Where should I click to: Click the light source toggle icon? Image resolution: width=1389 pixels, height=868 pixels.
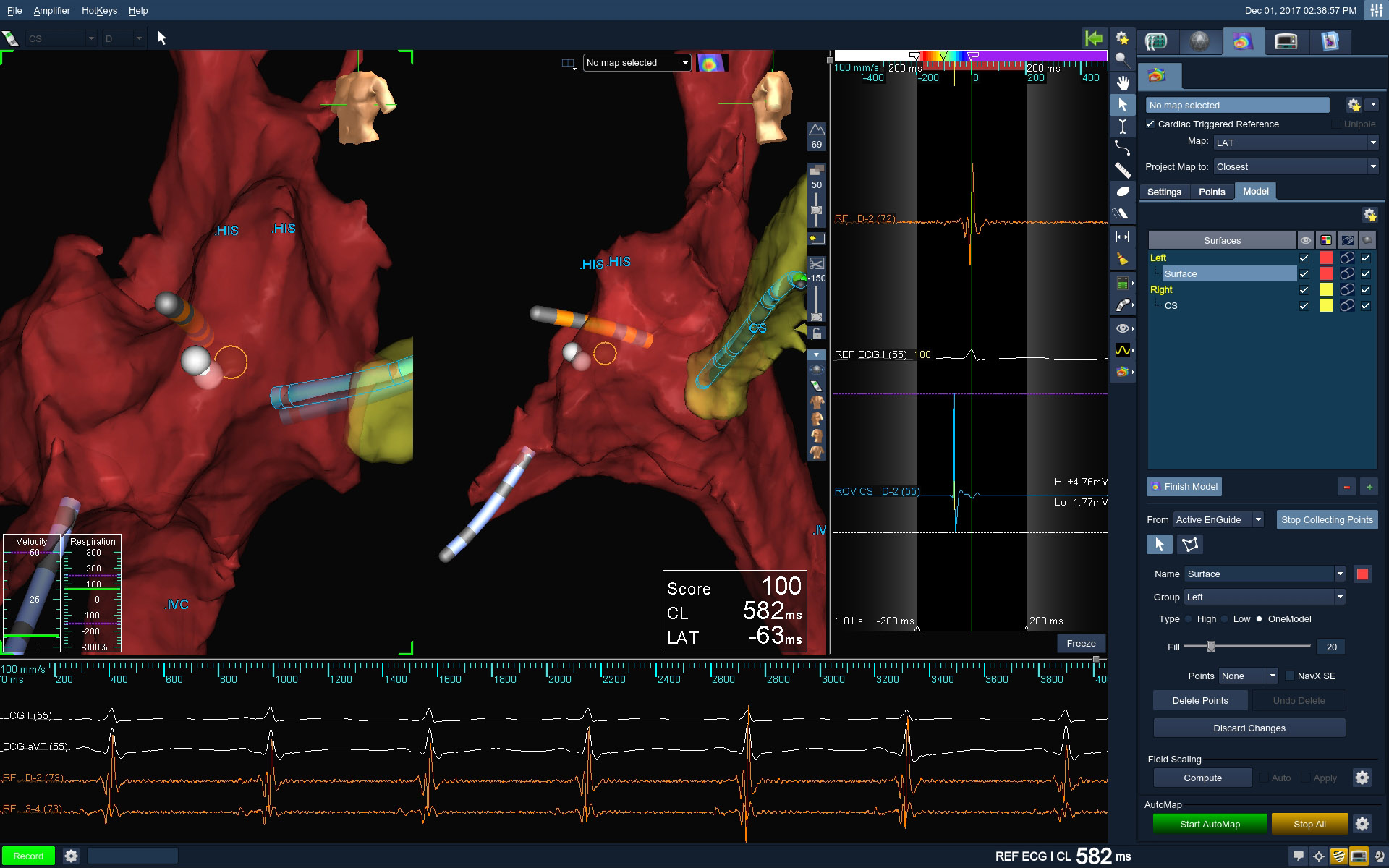tap(817, 239)
